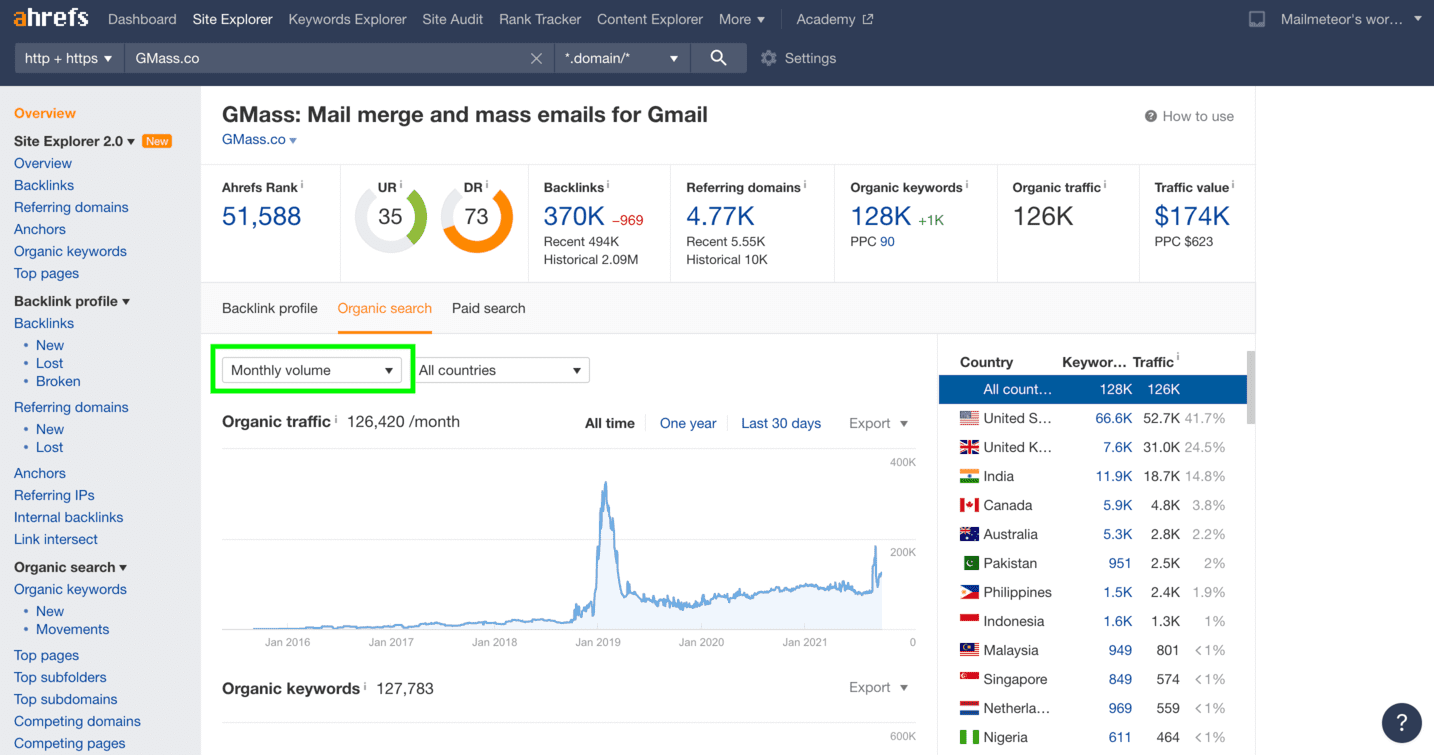
Task: Open Settings gear icon
Action: pos(768,58)
